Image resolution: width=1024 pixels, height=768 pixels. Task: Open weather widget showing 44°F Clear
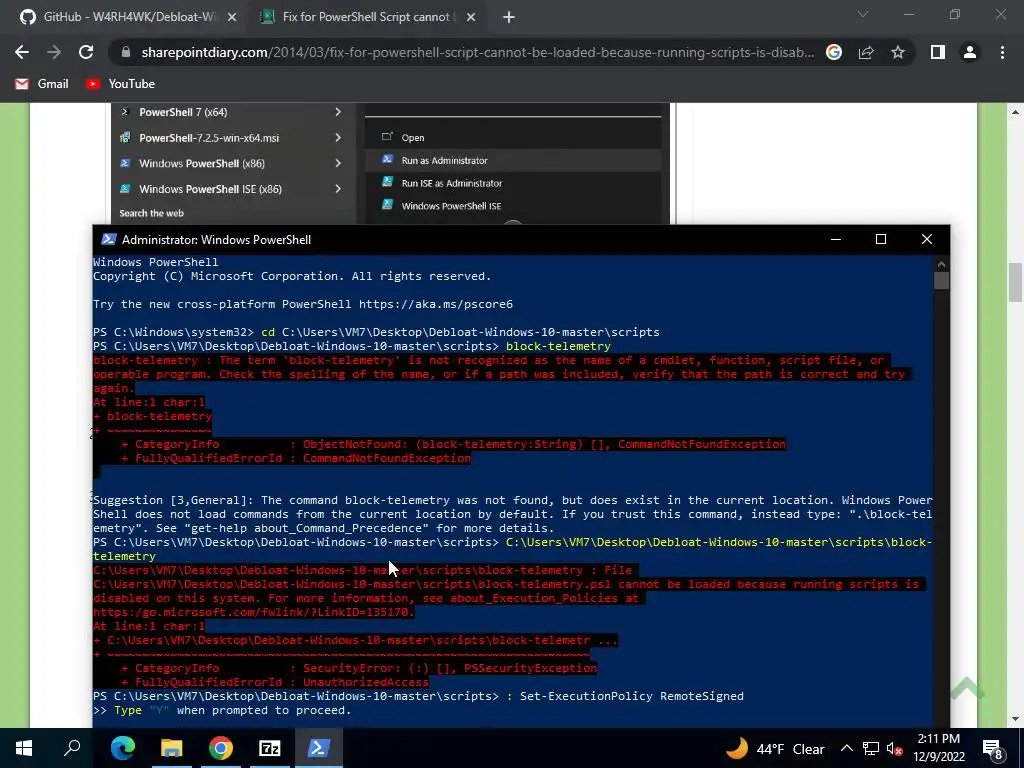pos(775,748)
